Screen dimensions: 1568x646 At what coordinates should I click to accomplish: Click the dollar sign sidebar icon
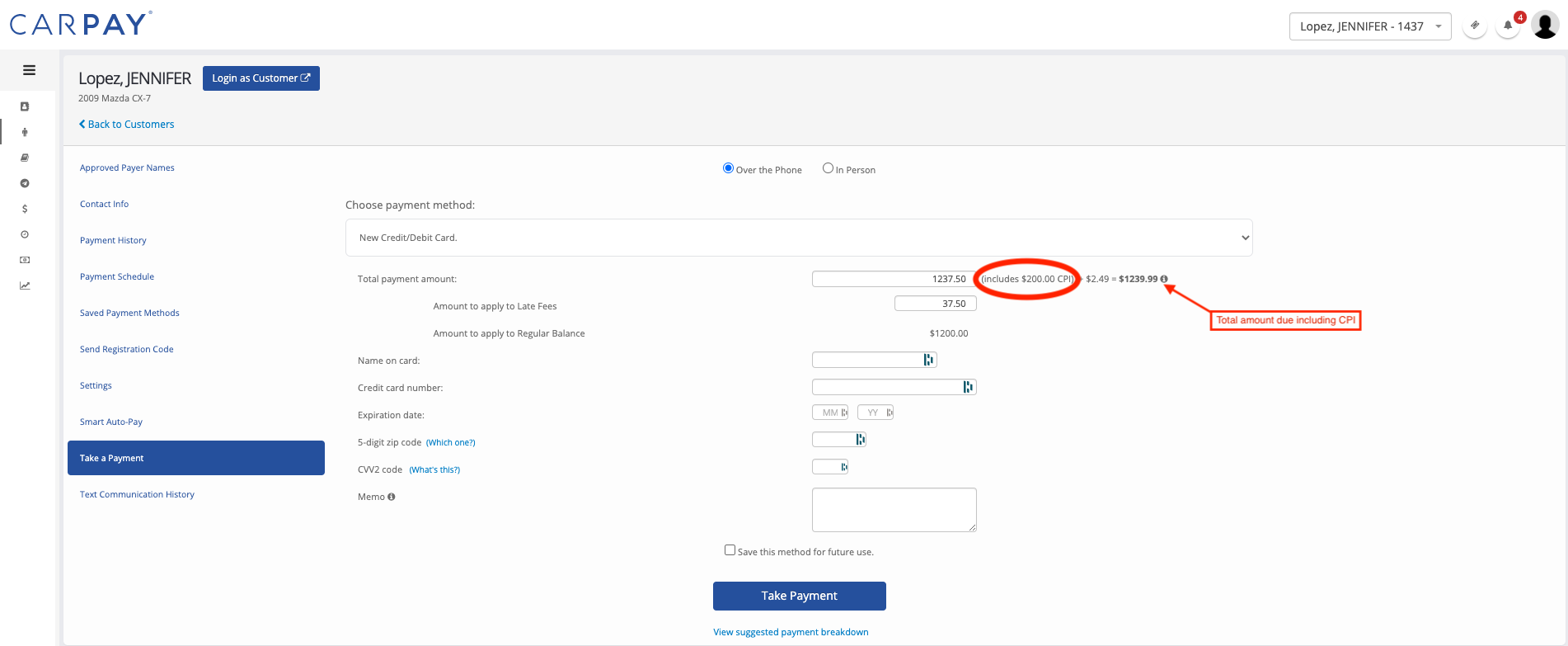[x=25, y=209]
